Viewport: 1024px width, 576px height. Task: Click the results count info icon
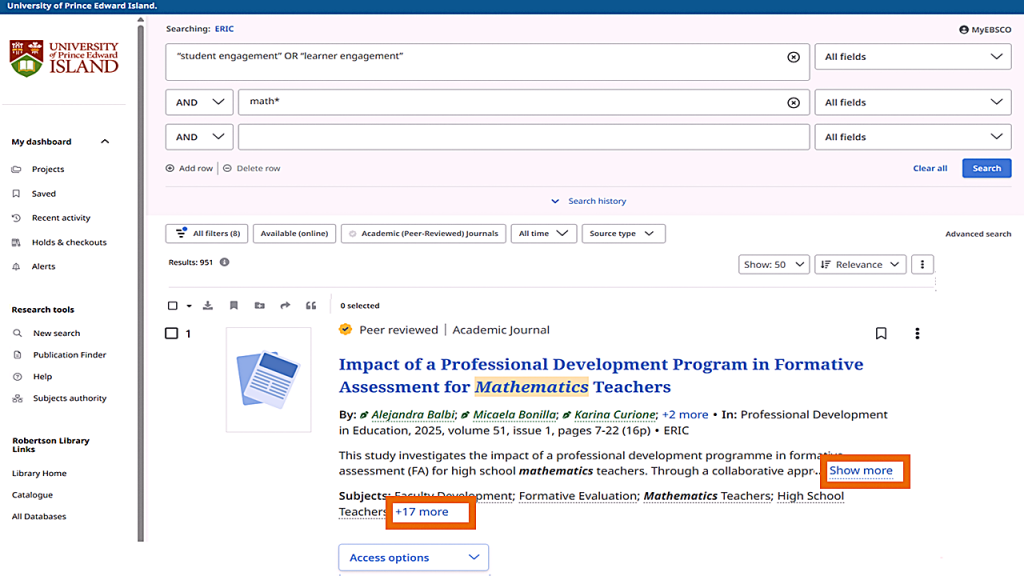[x=224, y=262]
